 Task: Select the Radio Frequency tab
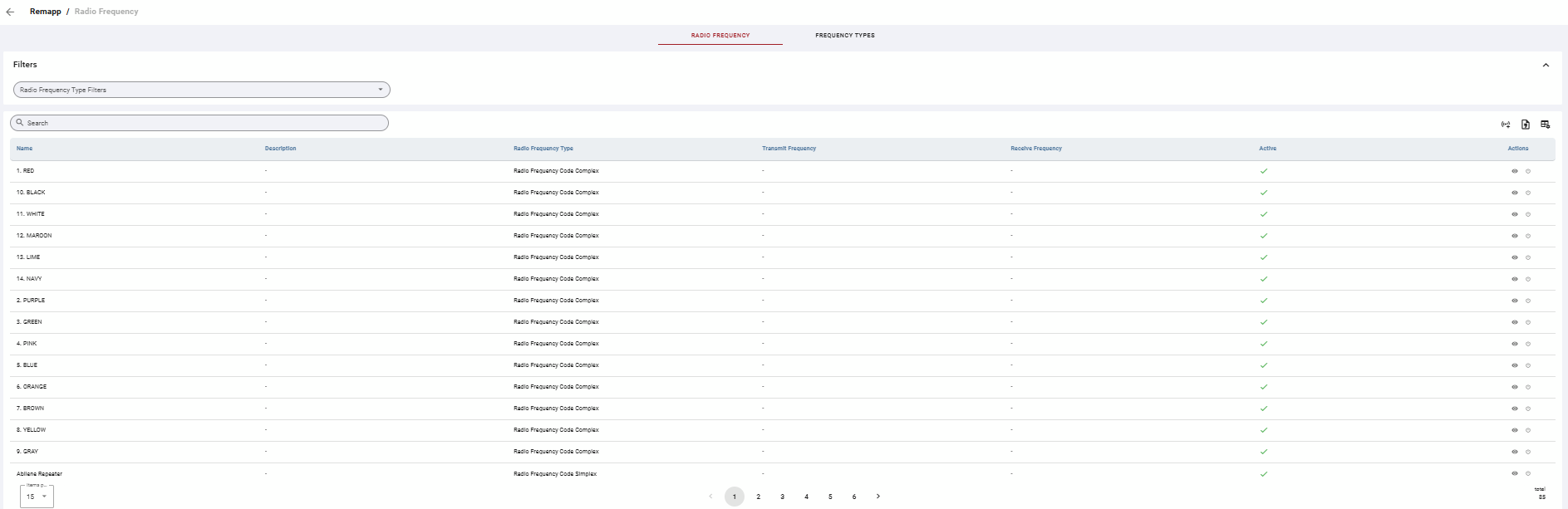720,36
